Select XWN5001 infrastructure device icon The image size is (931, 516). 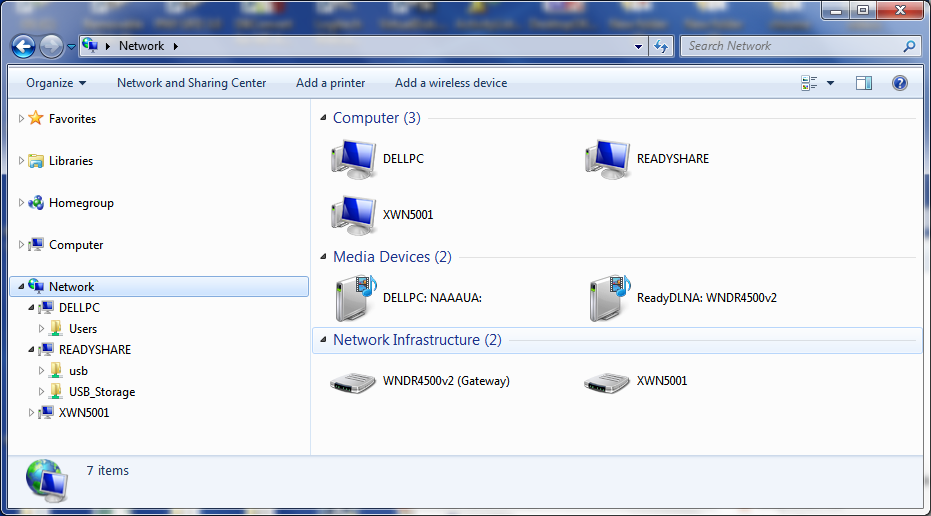click(x=607, y=382)
